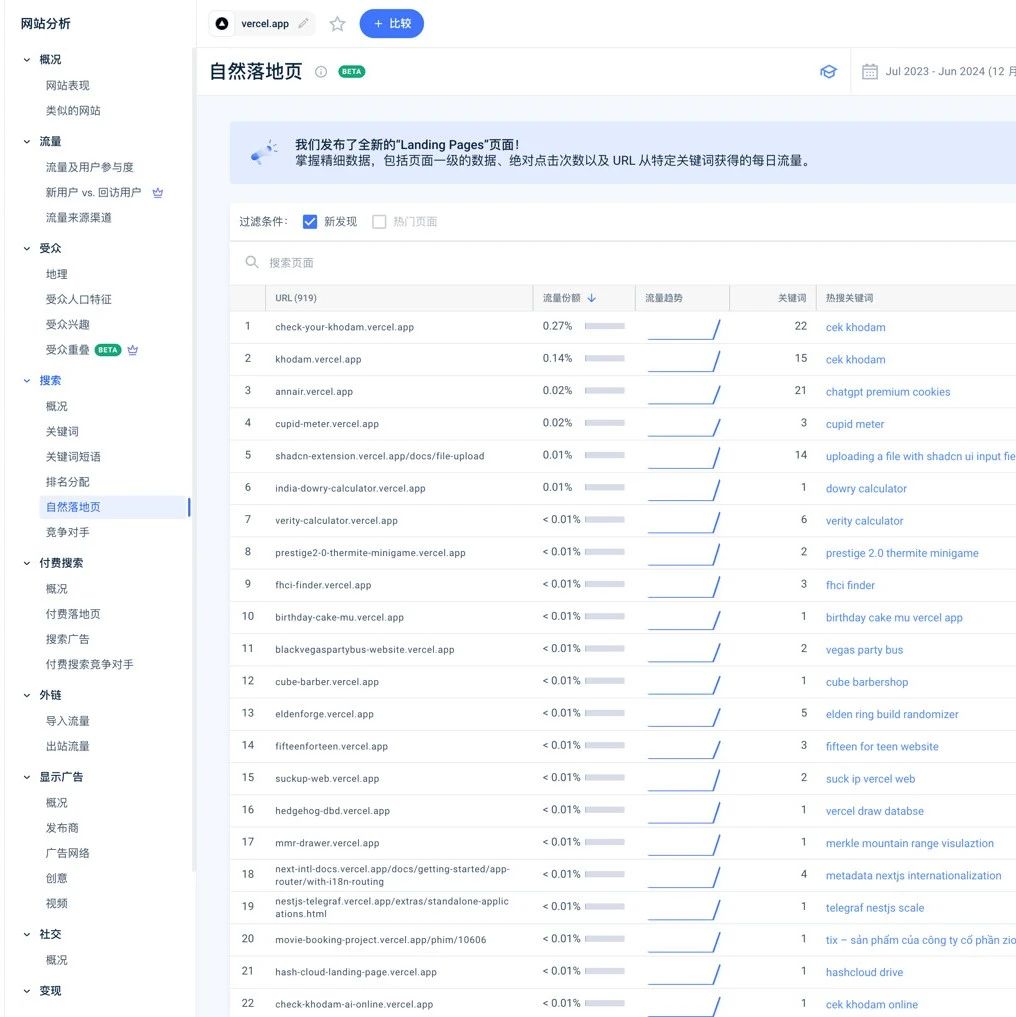Select 自然落地页 in the sidebar

click(114, 507)
